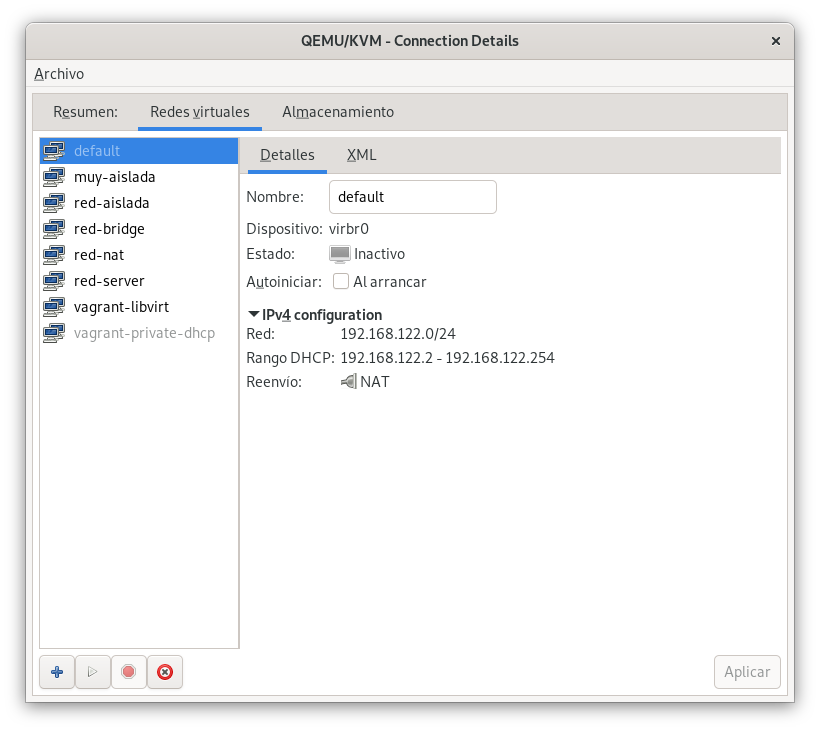The width and height of the screenshot is (820, 731).
Task: Choose the vagrant-libvirt network name
Action: [121, 307]
